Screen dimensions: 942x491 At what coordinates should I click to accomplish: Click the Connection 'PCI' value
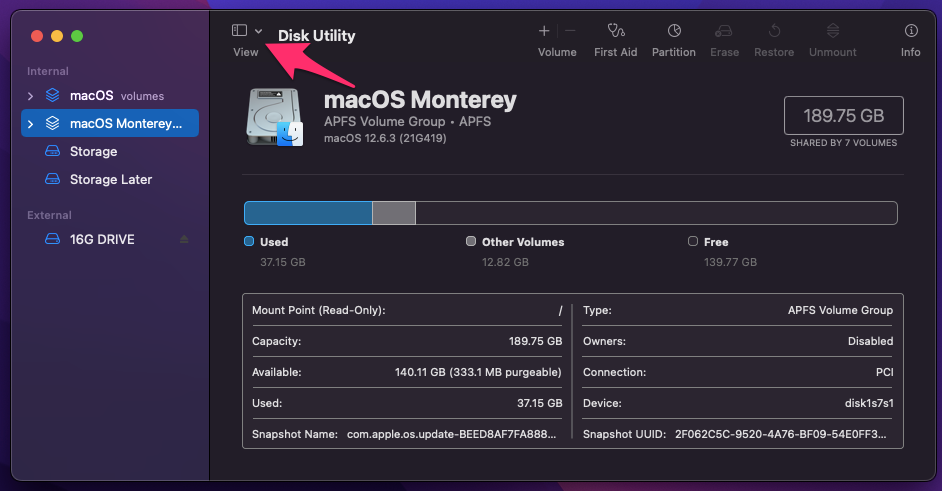(884, 373)
